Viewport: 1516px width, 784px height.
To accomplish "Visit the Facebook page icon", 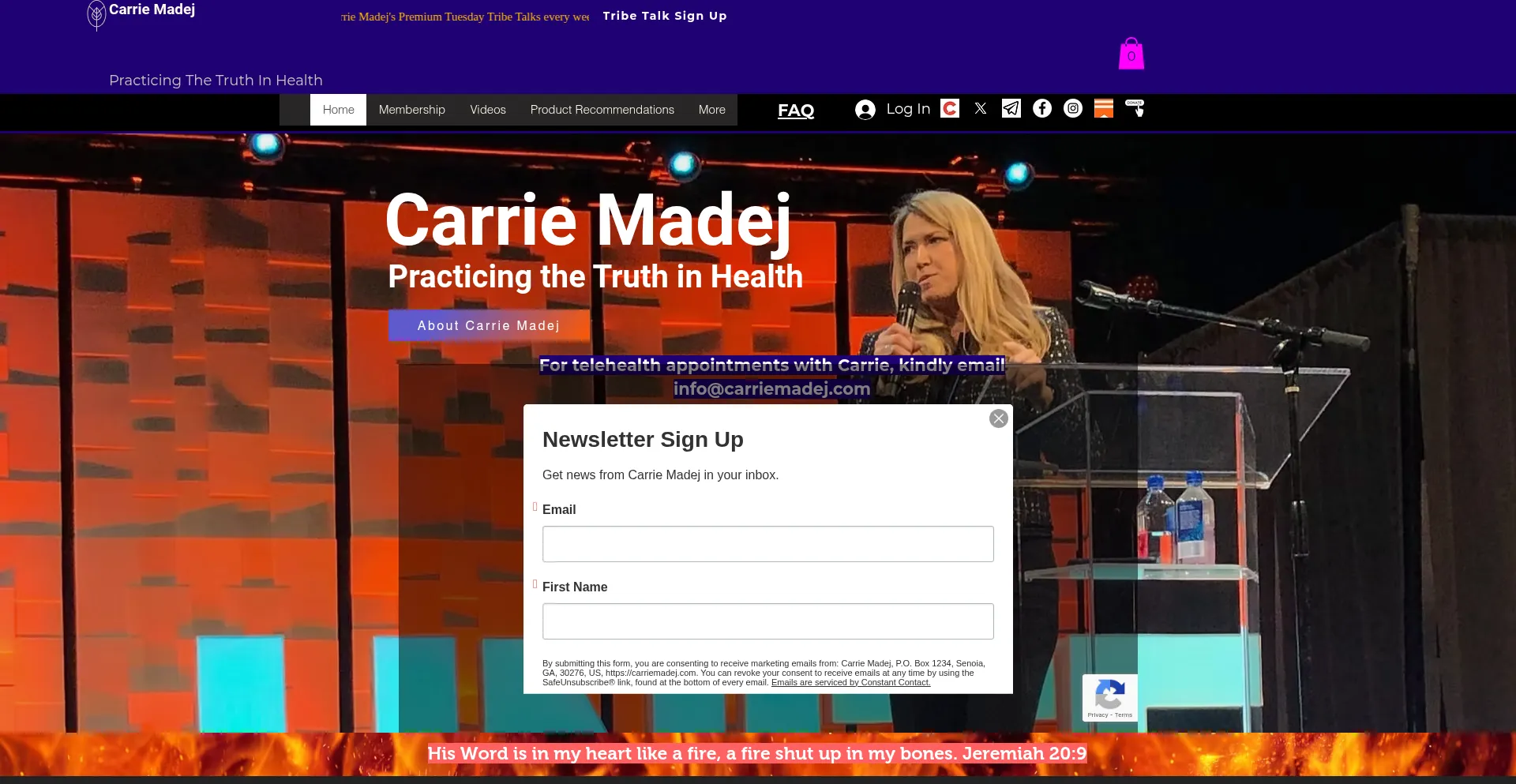I will (x=1042, y=109).
